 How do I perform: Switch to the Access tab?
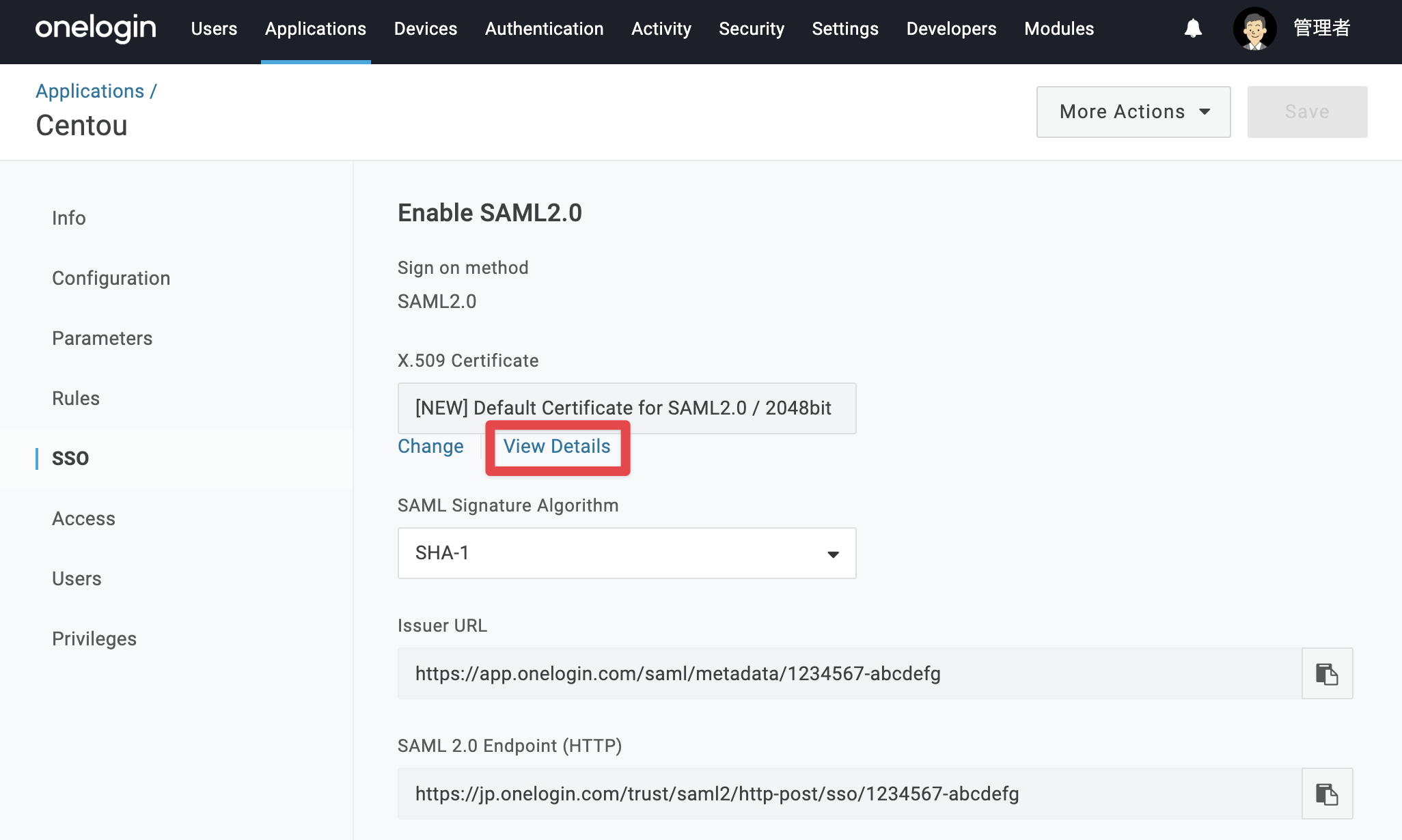[84, 518]
